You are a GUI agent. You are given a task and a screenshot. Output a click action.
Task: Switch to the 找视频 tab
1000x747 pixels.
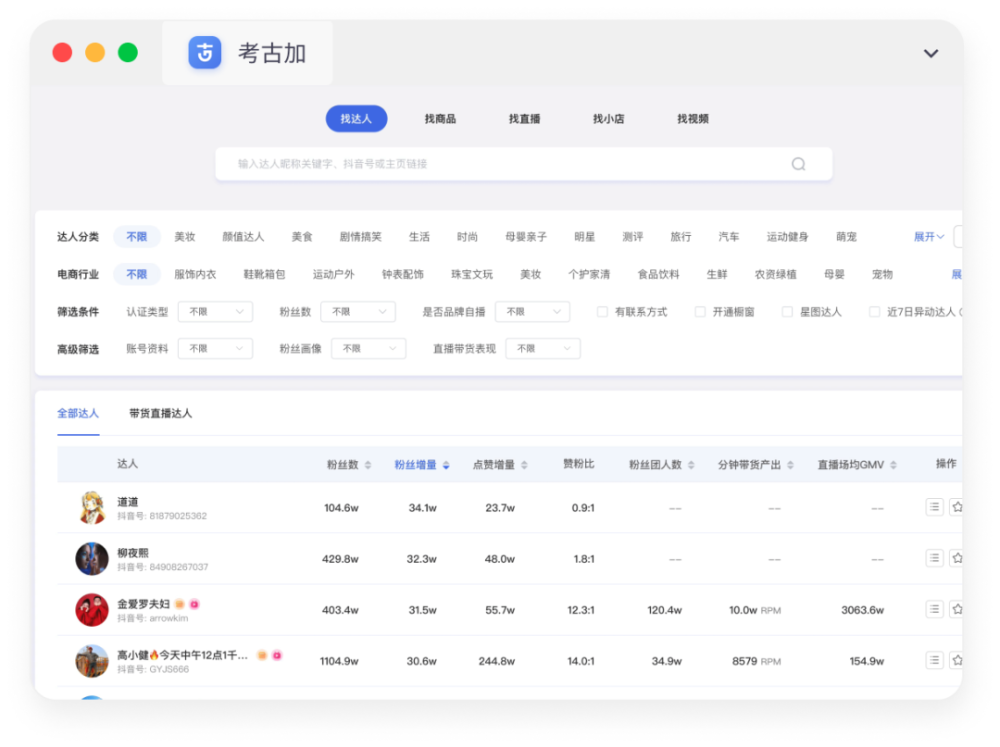693,119
